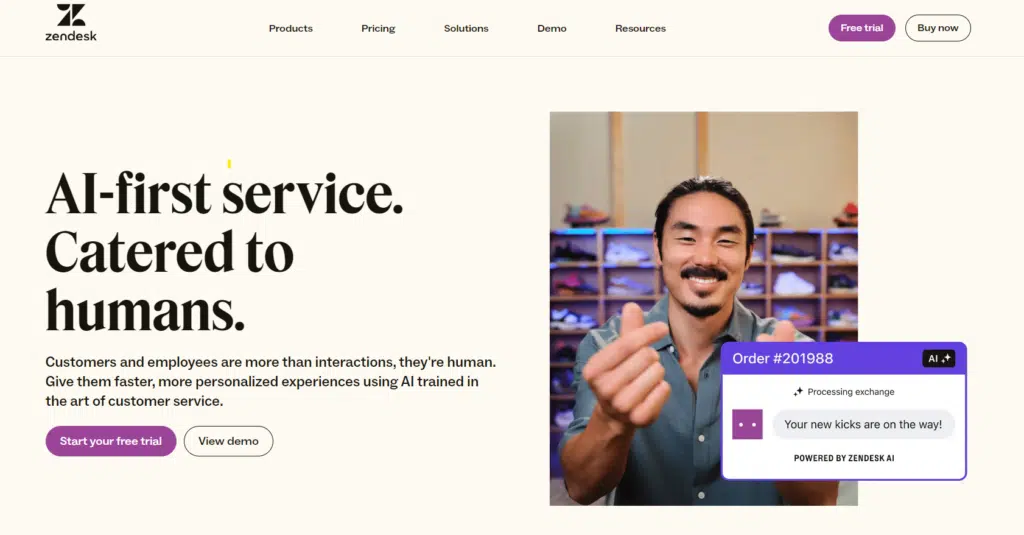
Task: Open the Products menu
Action: coord(291,28)
